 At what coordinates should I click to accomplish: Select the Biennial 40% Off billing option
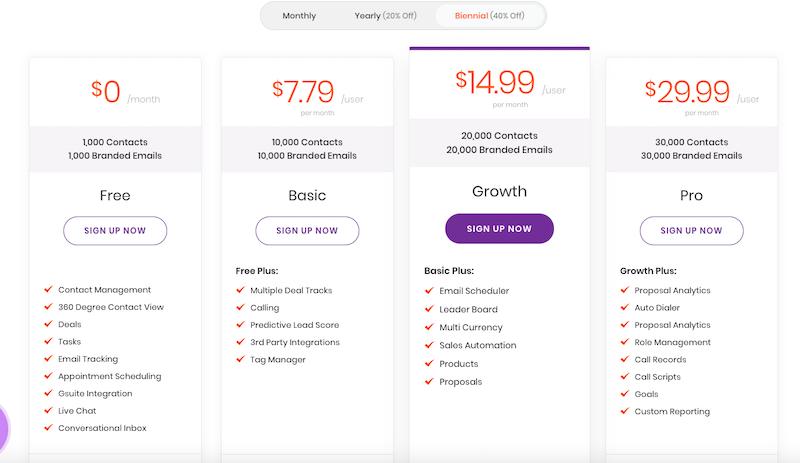[x=489, y=16]
